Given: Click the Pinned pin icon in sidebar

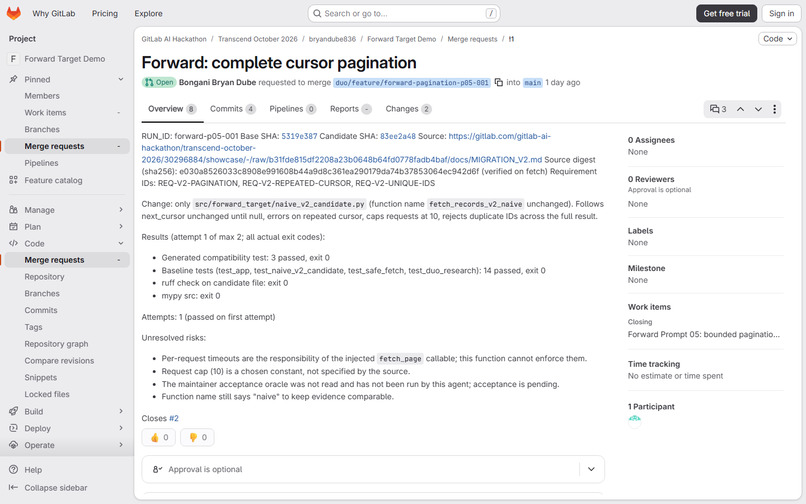Looking at the screenshot, I should tap(13, 79).
